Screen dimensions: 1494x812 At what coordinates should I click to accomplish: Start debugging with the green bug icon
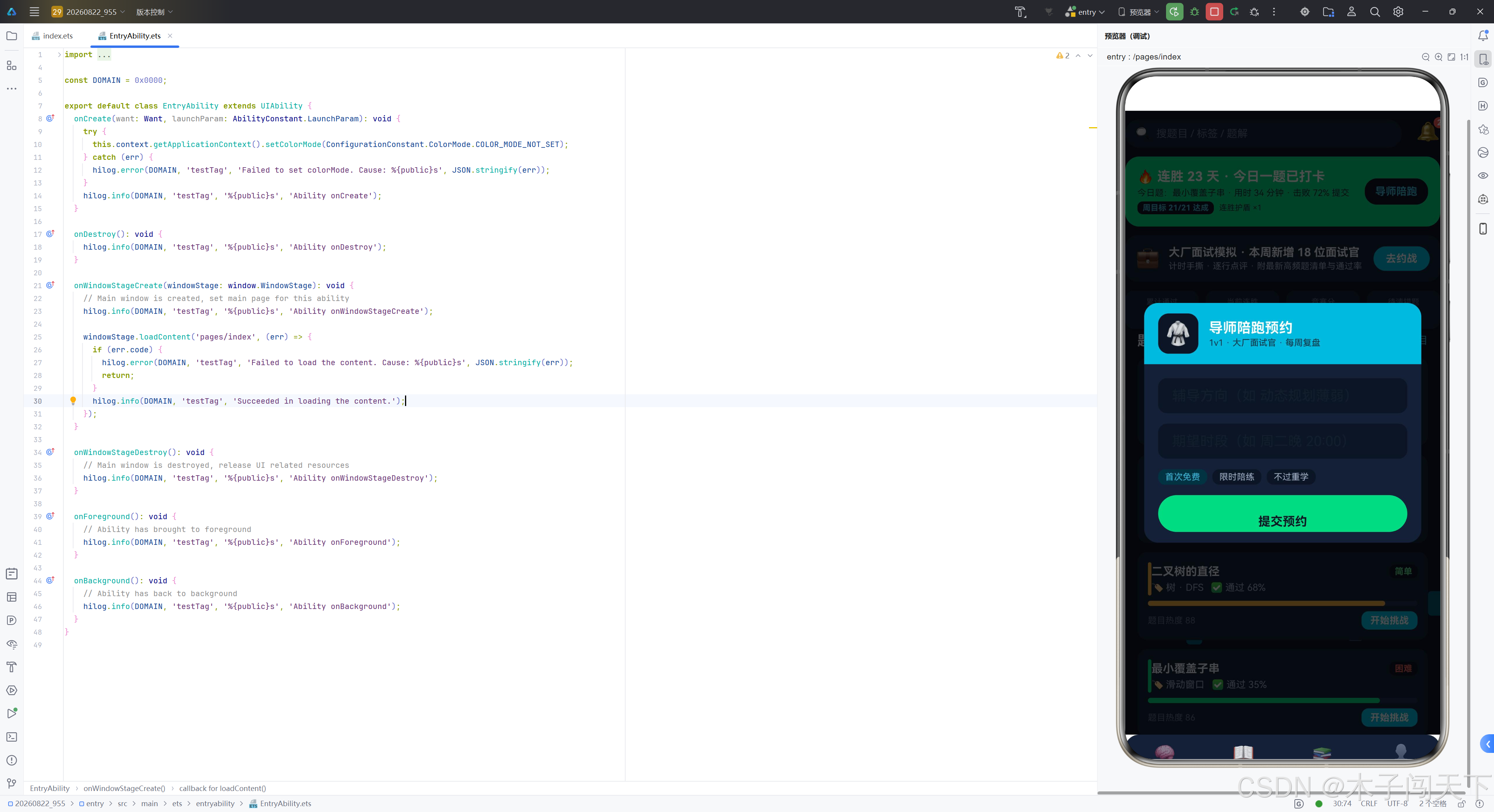pyautogui.click(x=1195, y=12)
